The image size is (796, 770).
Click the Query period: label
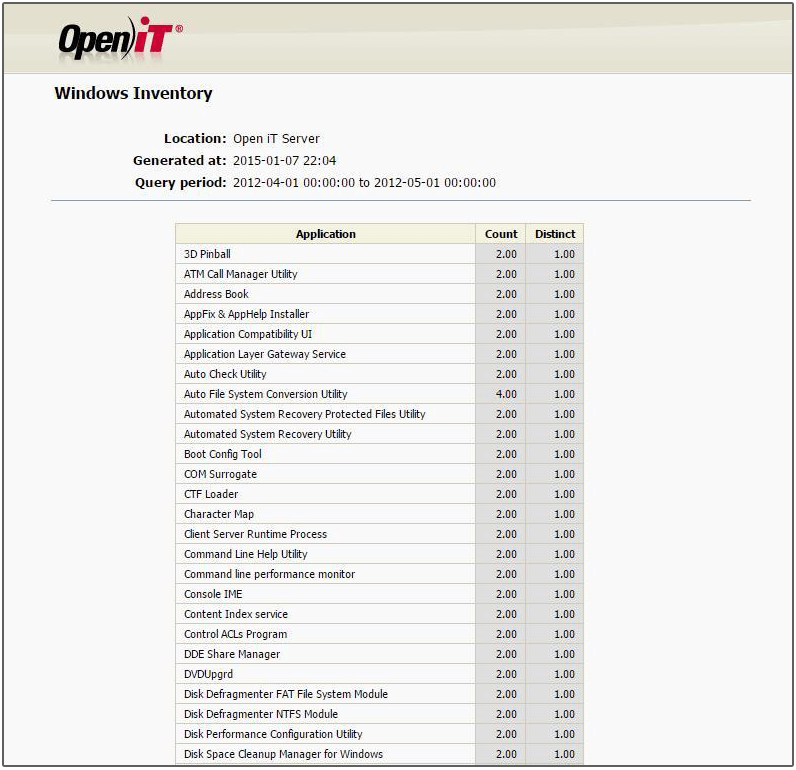point(181,183)
